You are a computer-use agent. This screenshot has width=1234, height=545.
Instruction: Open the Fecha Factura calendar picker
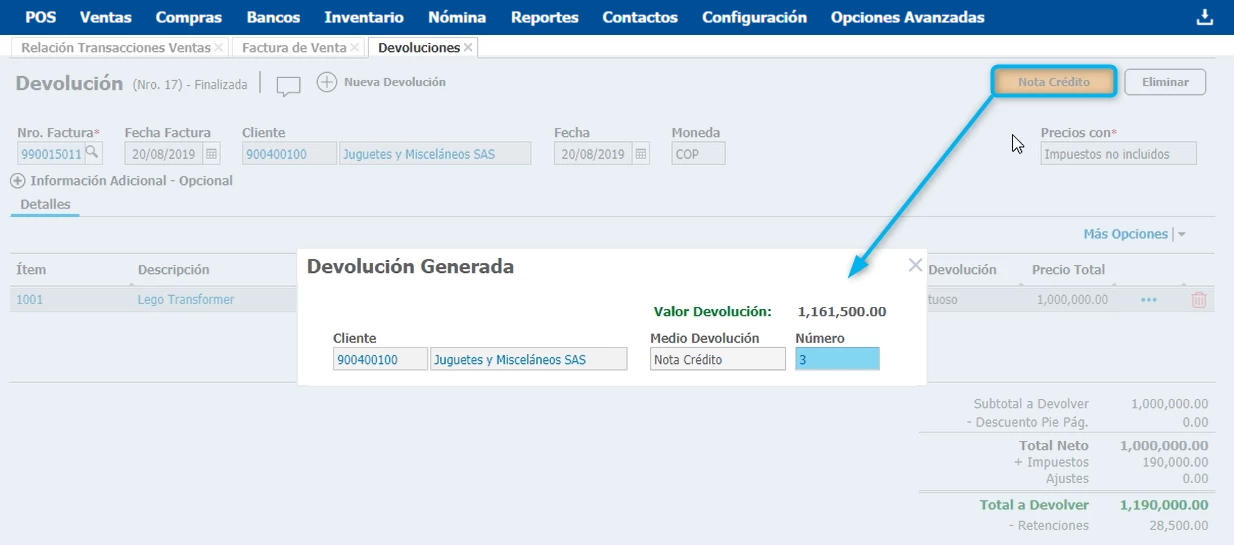[x=211, y=154]
